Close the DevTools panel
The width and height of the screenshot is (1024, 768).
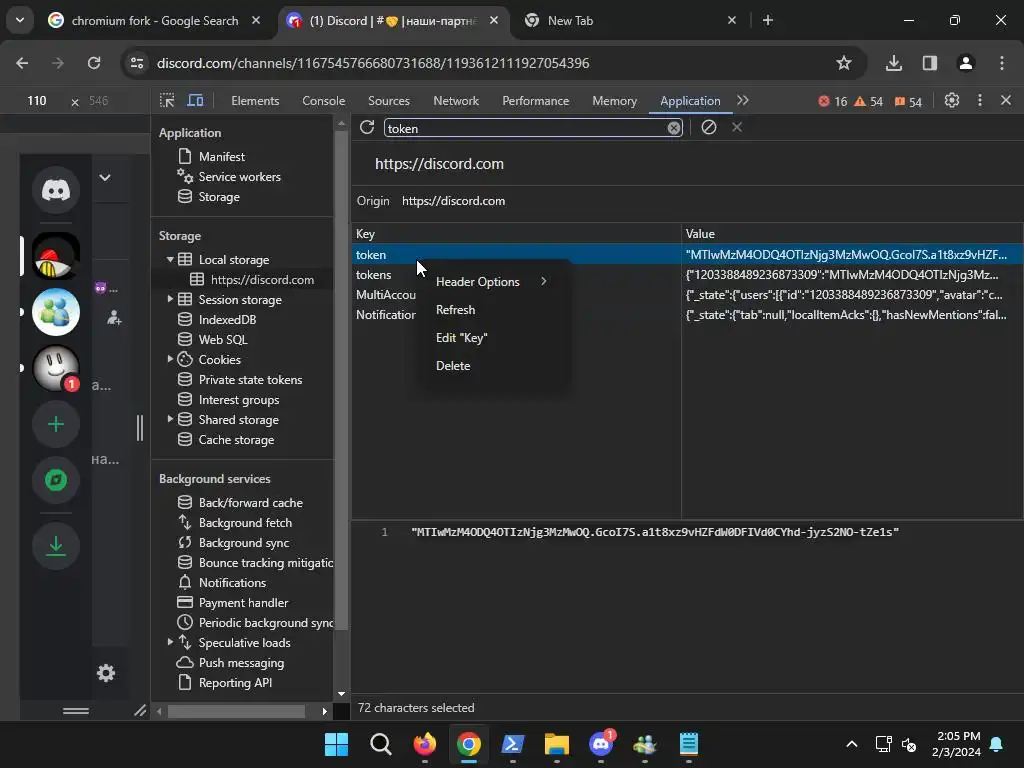coord(1006,101)
